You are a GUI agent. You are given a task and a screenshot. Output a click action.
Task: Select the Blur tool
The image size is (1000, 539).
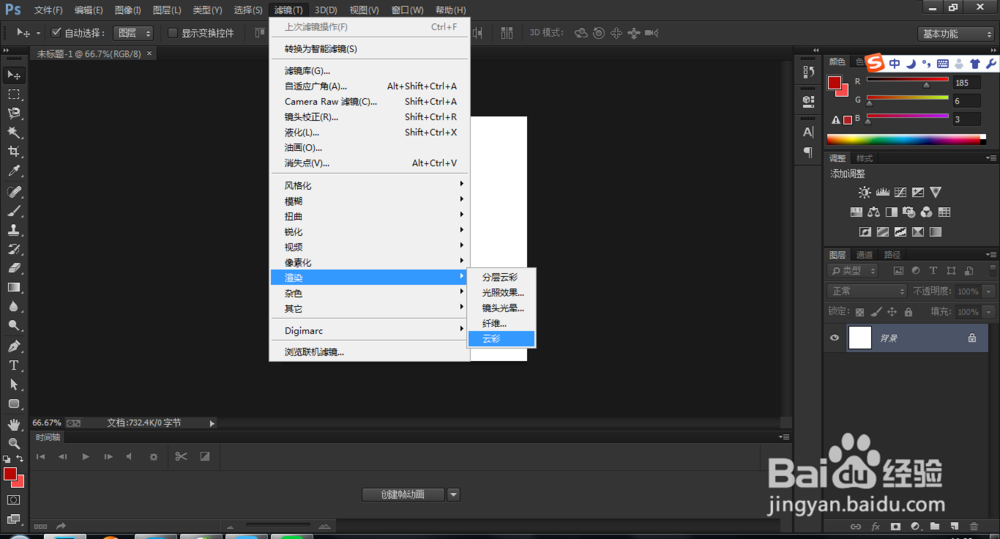(13, 307)
